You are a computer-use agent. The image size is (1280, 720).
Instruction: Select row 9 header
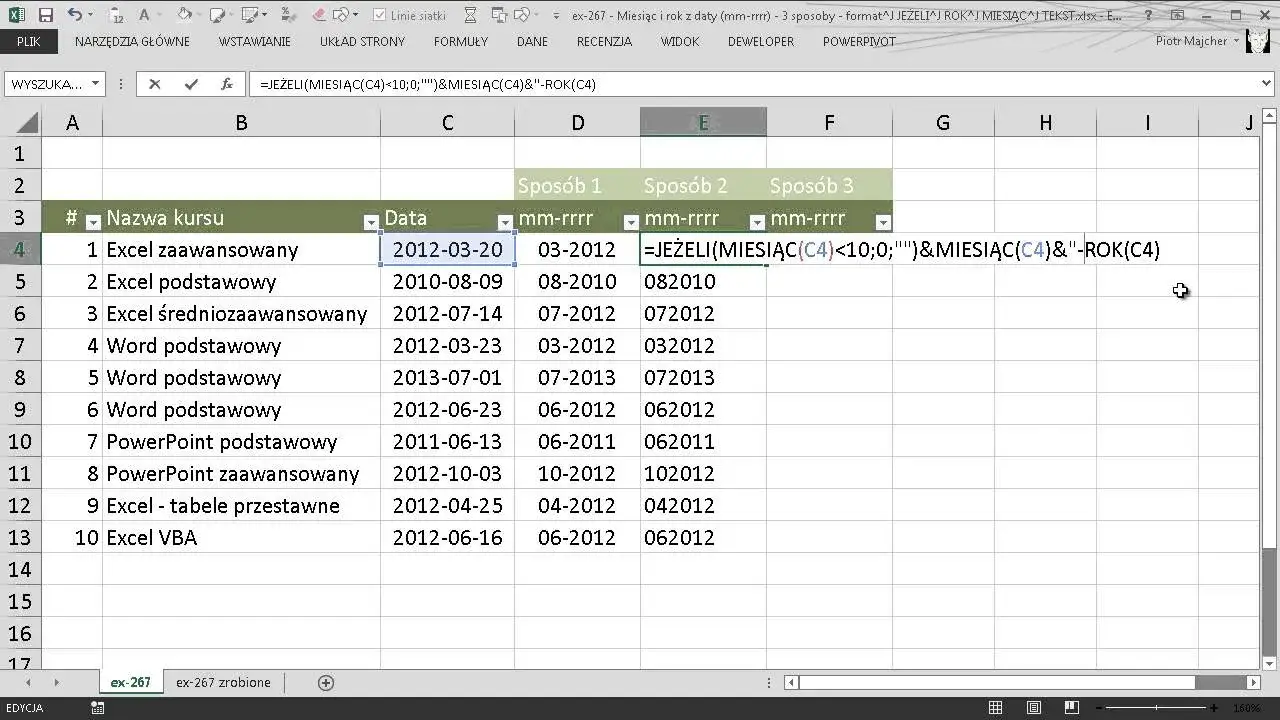(x=20, y=409)
